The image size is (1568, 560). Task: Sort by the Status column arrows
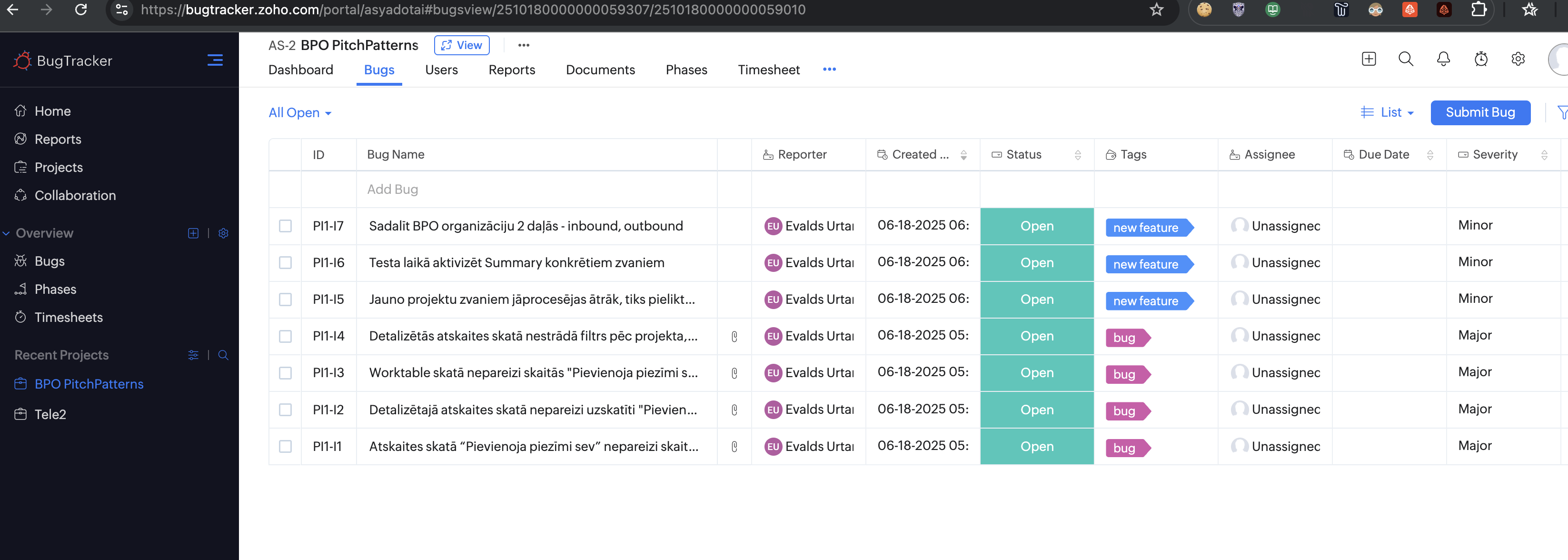tap(1078, 155)
